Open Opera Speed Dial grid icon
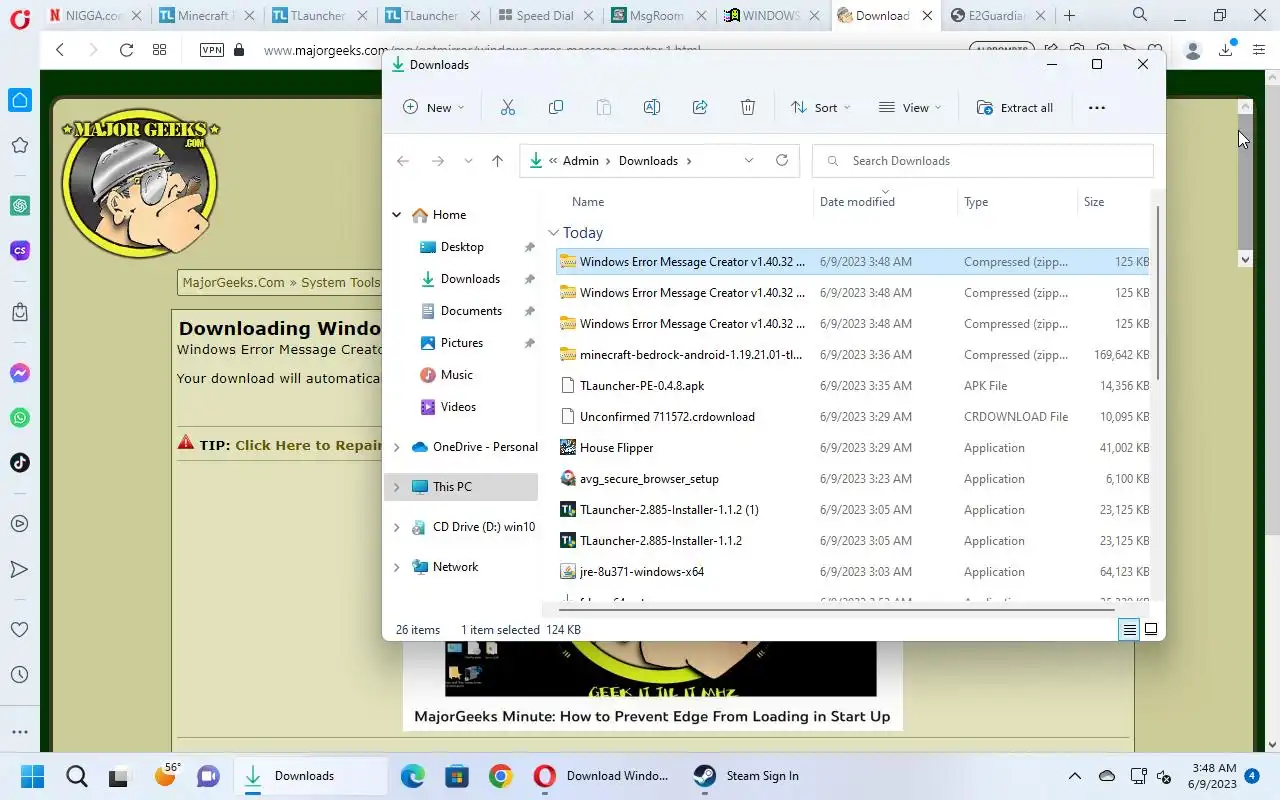This screenshot has height=800, width=1280. pyautogui.click(x=159, y=50)
